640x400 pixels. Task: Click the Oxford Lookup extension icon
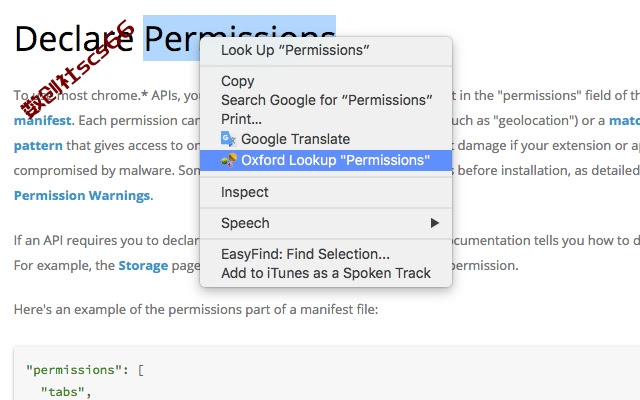[229, 160]
